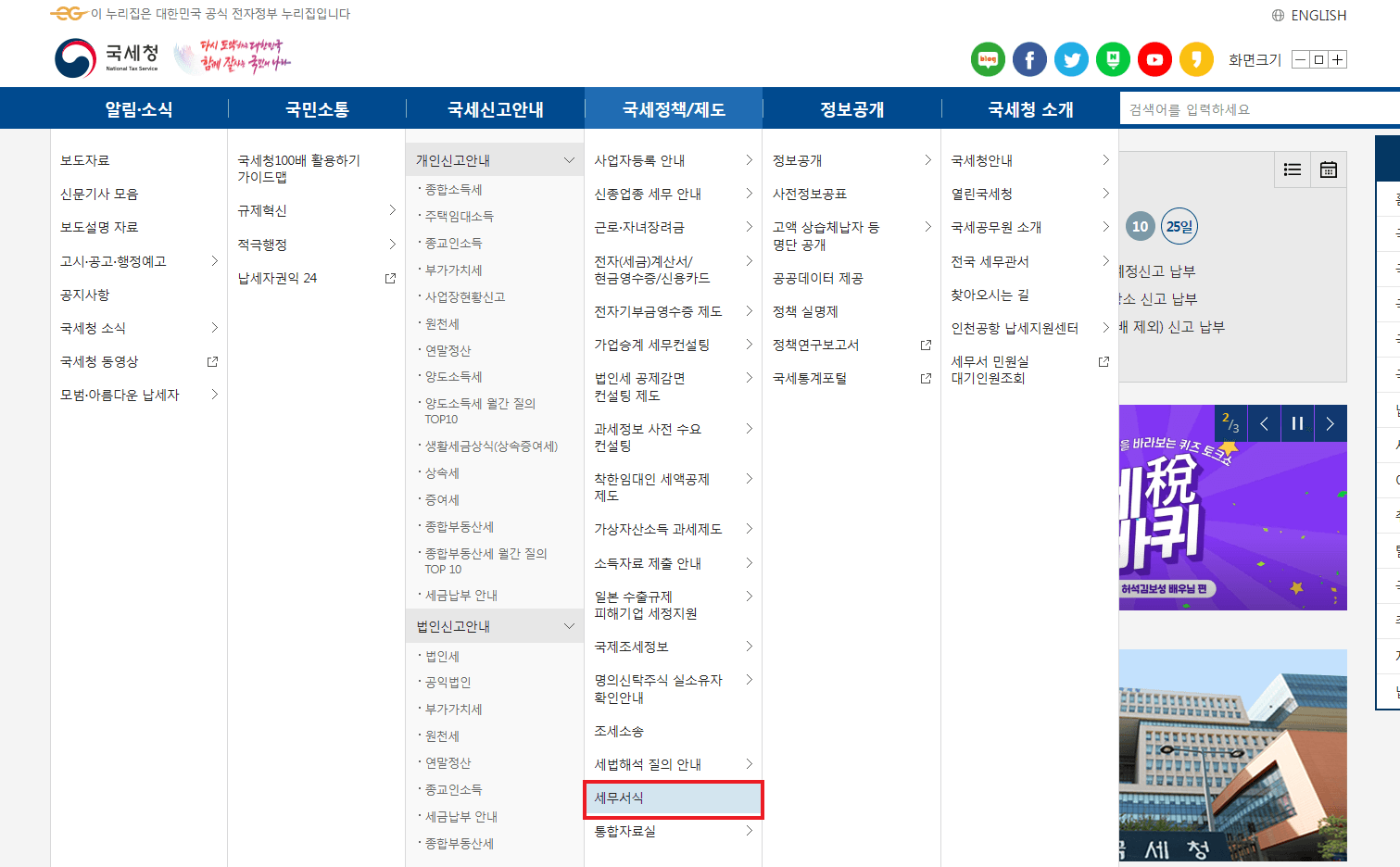Click the yellow KakaoStory icon
Viewport: 1400px width, 867px height.
coord(1196,58)
